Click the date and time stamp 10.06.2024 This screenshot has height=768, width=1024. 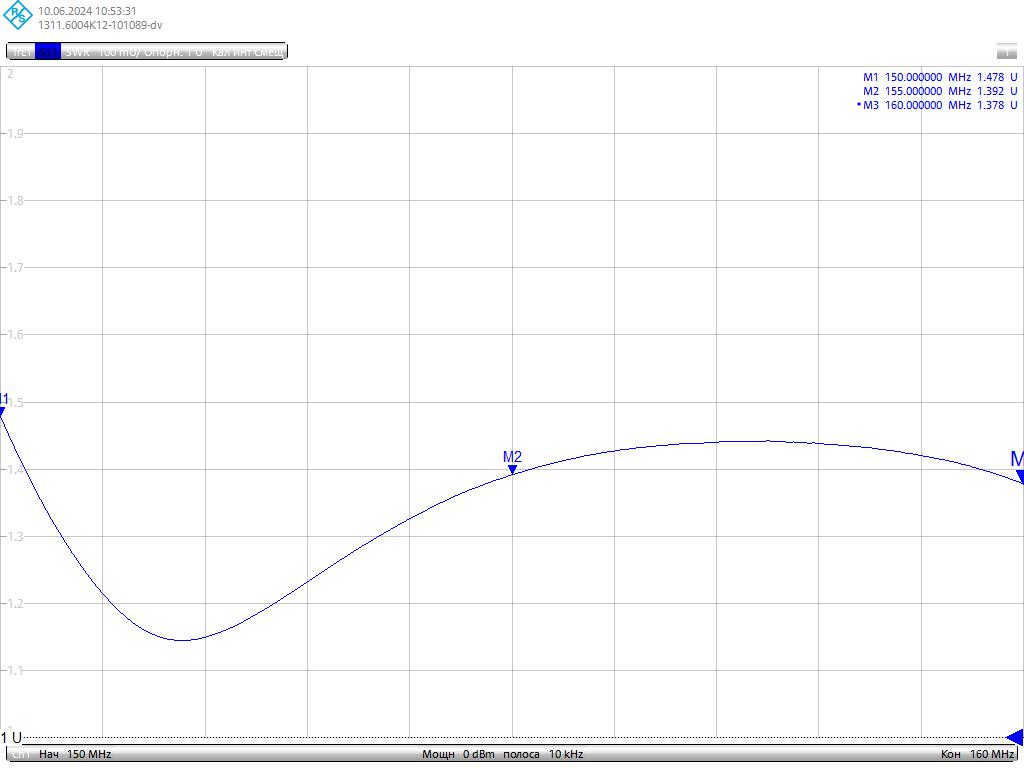click(x=87, y=11)
